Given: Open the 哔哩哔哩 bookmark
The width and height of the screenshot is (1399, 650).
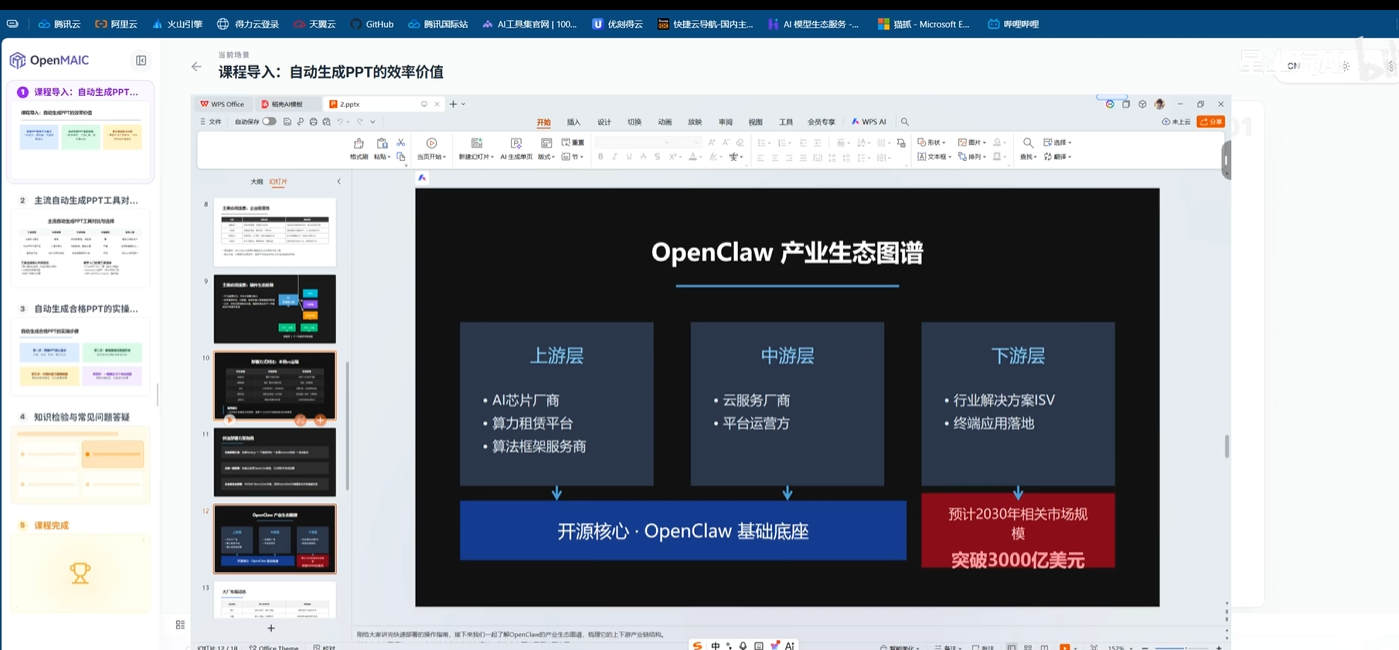Looking at the screenshot, I should (x=1013, y=24).
